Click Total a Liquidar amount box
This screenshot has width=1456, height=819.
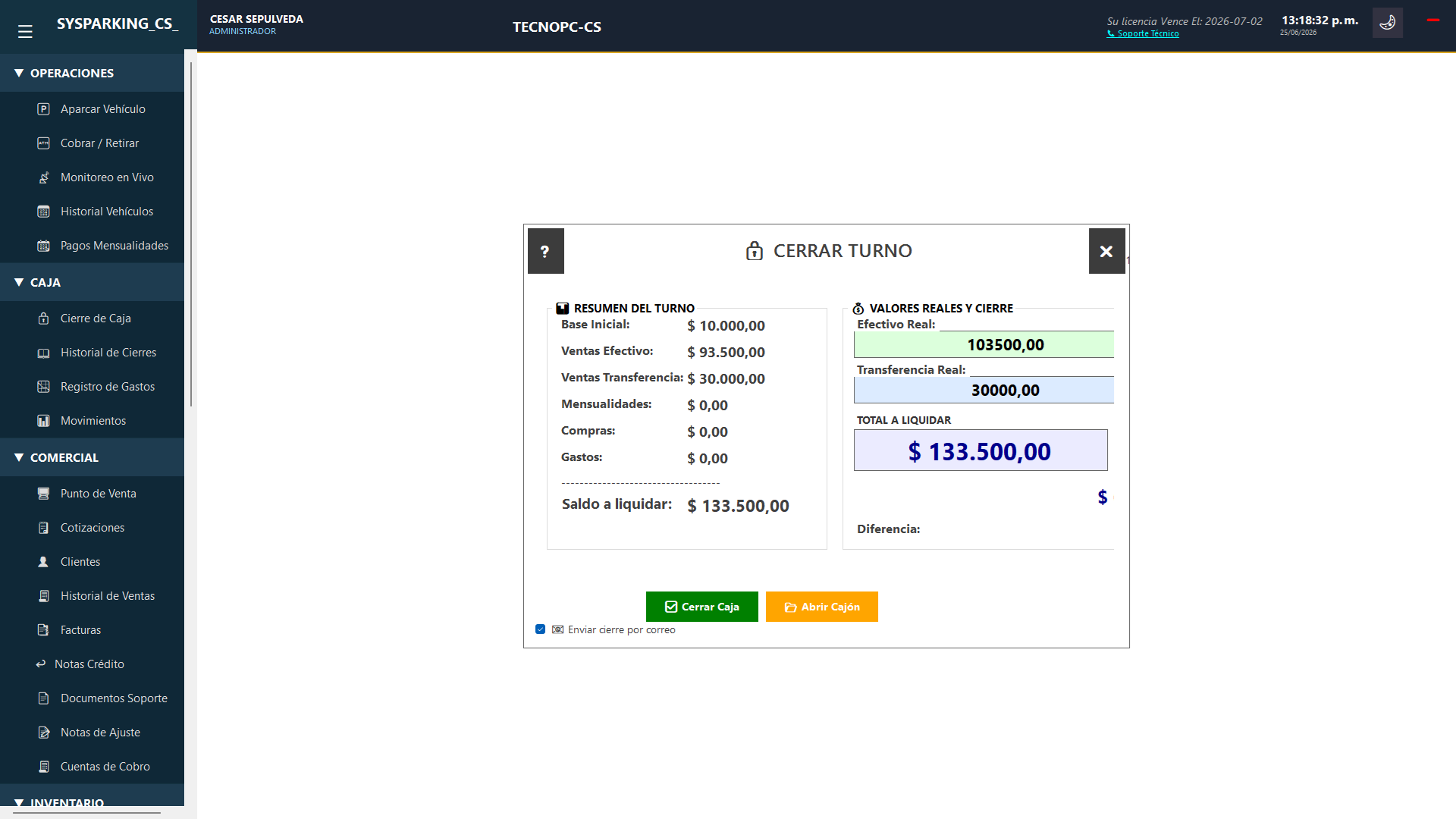[981, 450]
